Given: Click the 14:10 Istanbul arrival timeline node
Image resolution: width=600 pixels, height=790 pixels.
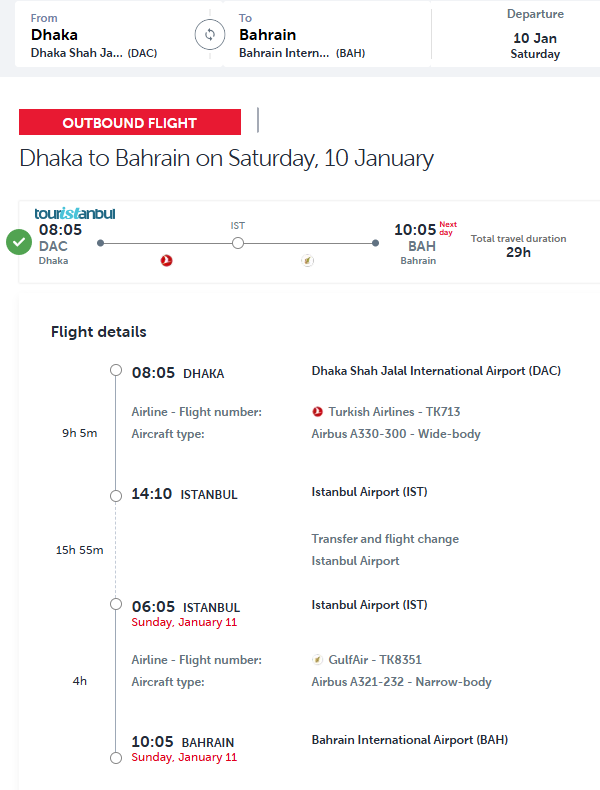Looking at the screenshot, I should pos(116,493).
